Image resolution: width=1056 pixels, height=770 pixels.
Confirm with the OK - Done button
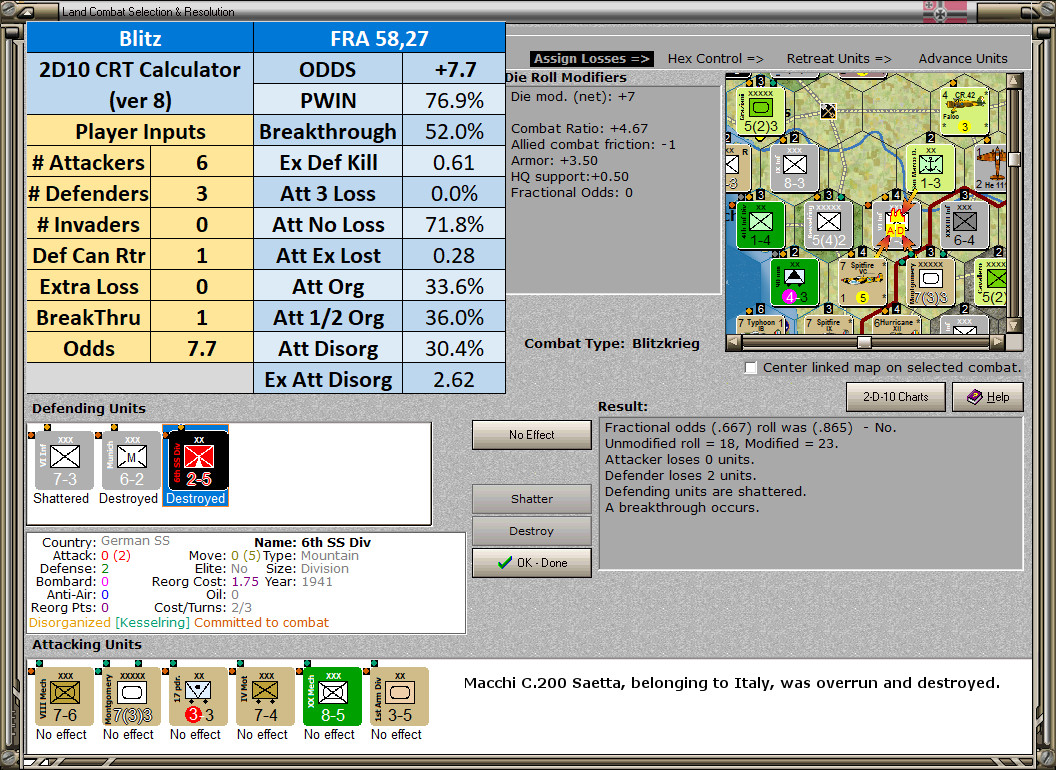(x=531, y=563)
